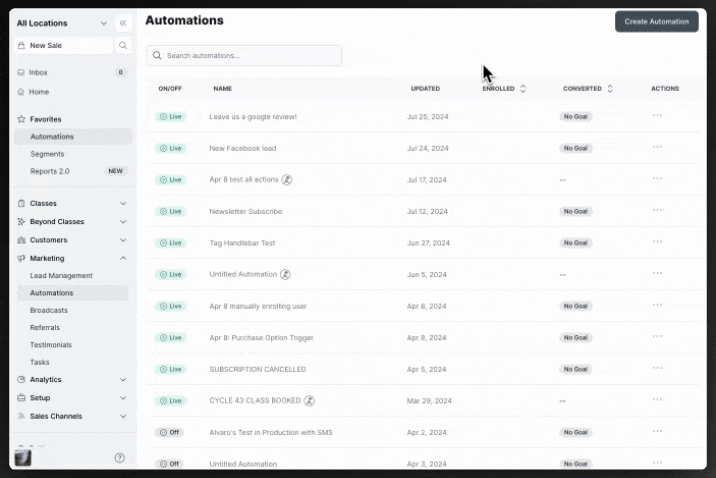716x478 pixels.
Task: Toggle Live status for SUBSCRIPTION CANCELLED
Action: pyautogui.click(x=170, y=369)
